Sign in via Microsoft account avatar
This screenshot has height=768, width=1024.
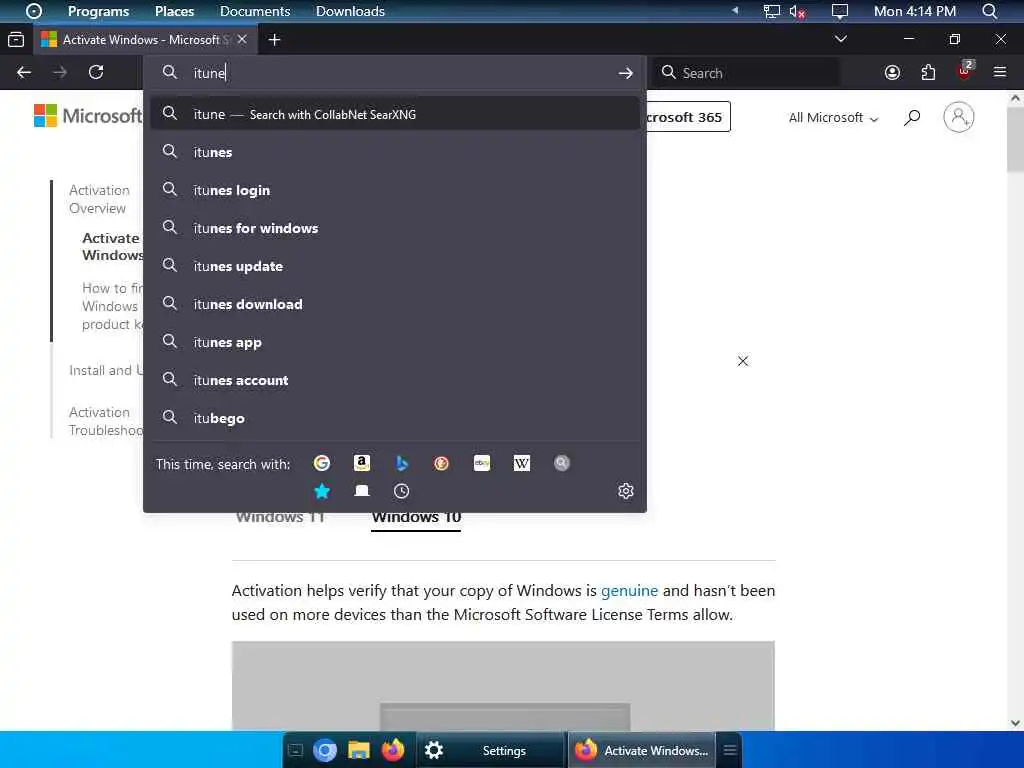pyautogui.click(x=959, y=118)
